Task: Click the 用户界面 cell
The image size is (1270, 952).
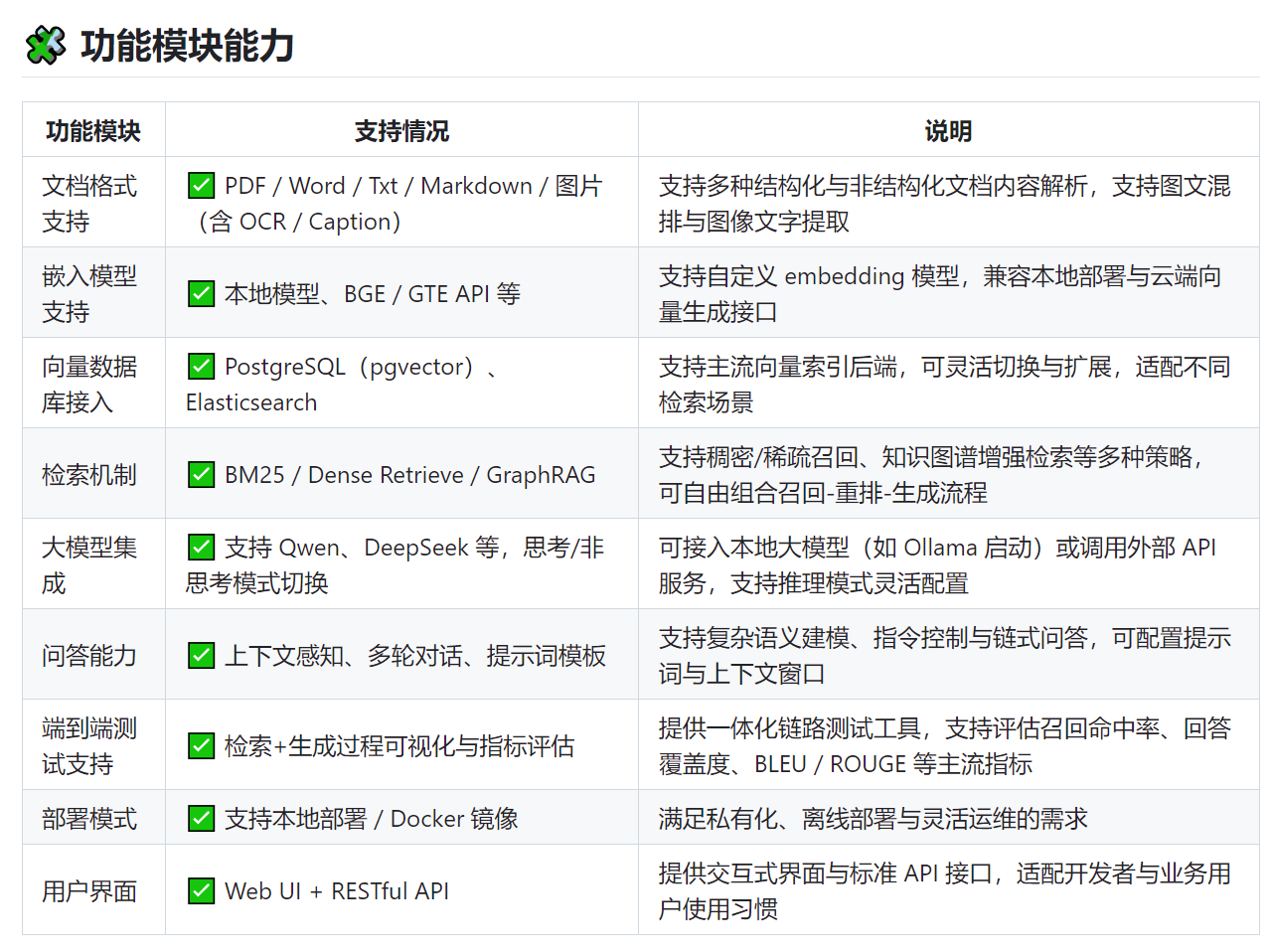Action: [x=93, y=890]
